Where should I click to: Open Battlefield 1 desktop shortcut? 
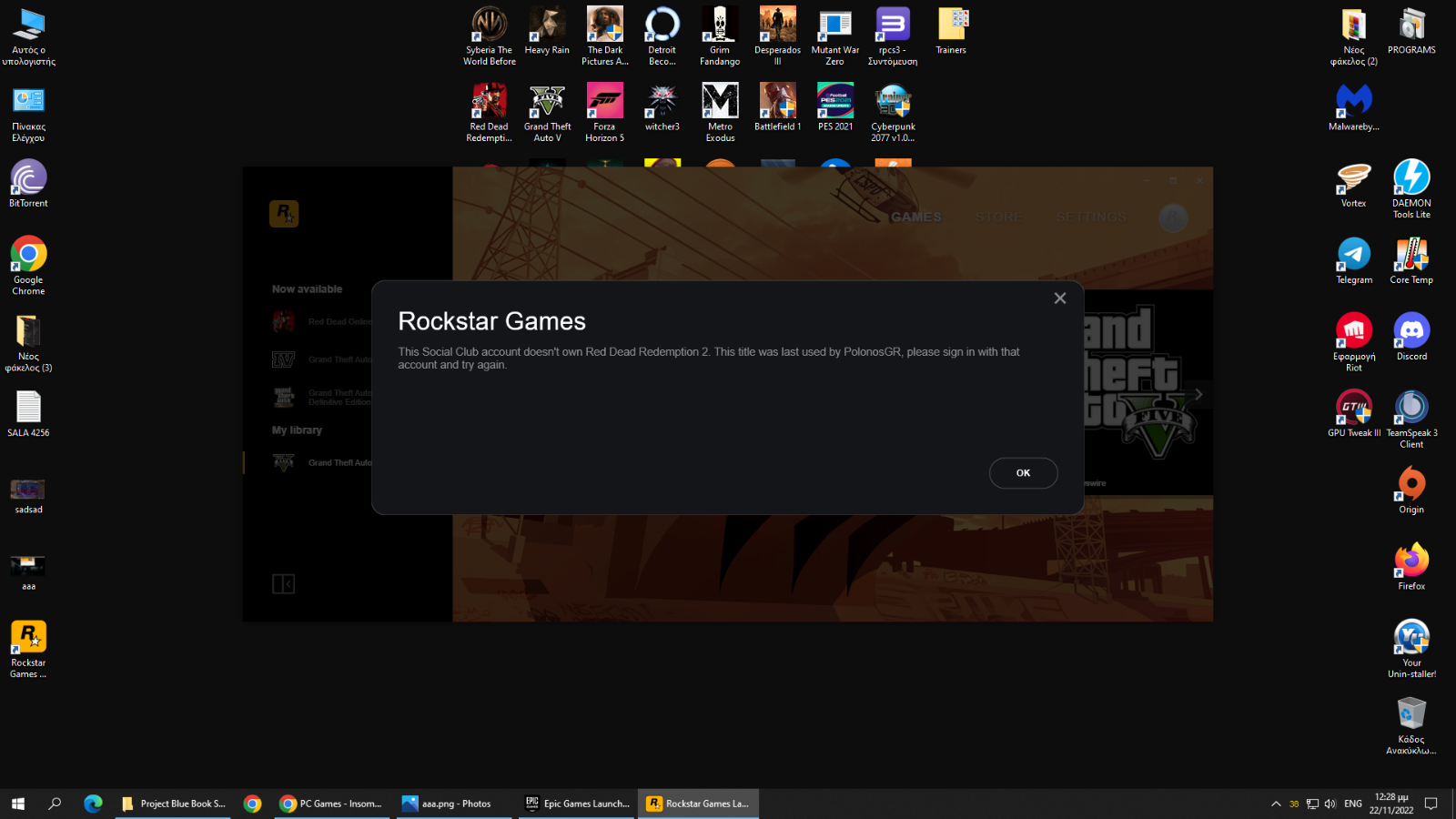pos(777,107)
